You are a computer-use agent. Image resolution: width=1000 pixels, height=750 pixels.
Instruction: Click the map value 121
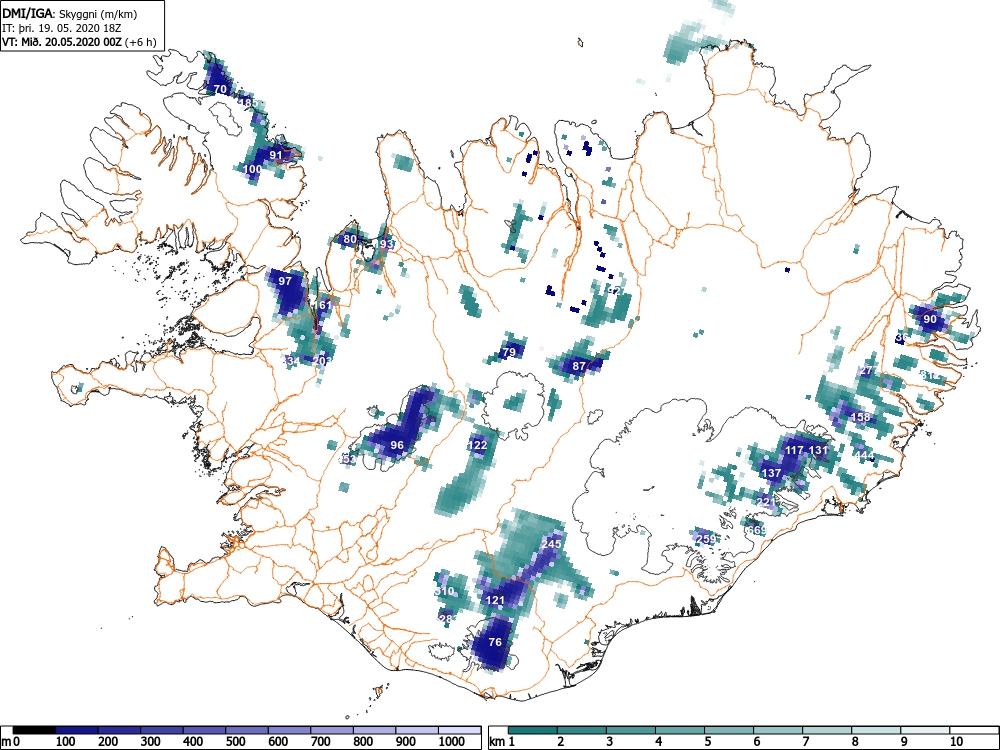click(x=495, y=600)
